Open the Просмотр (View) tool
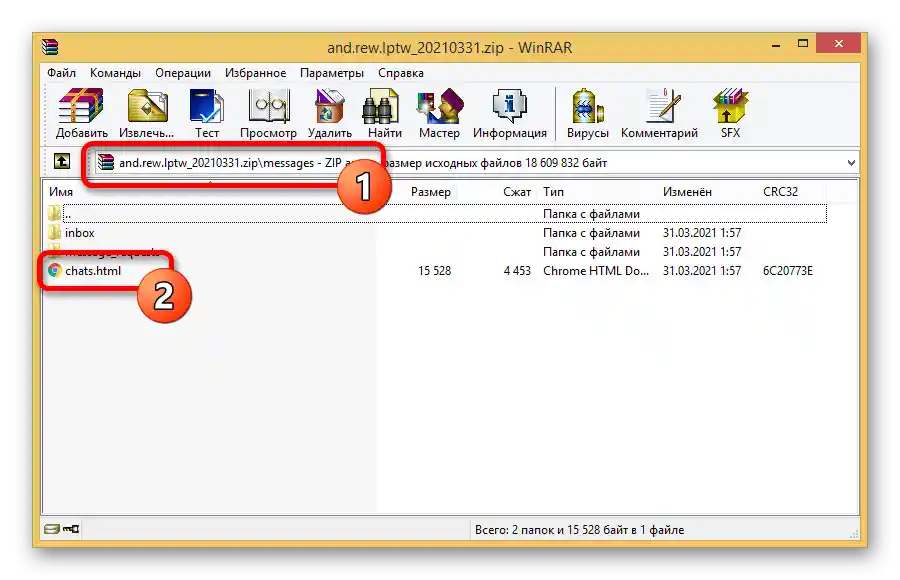This screenshot has width=900, height=580. point(268,113)
